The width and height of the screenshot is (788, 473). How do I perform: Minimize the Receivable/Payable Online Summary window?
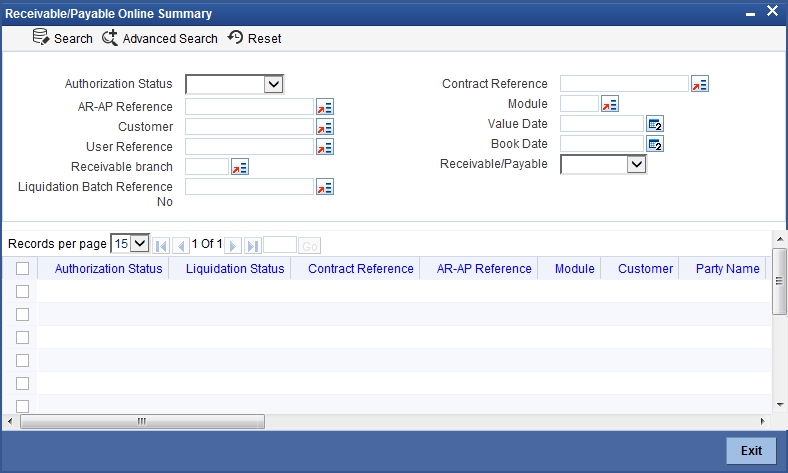click(750, 14)
